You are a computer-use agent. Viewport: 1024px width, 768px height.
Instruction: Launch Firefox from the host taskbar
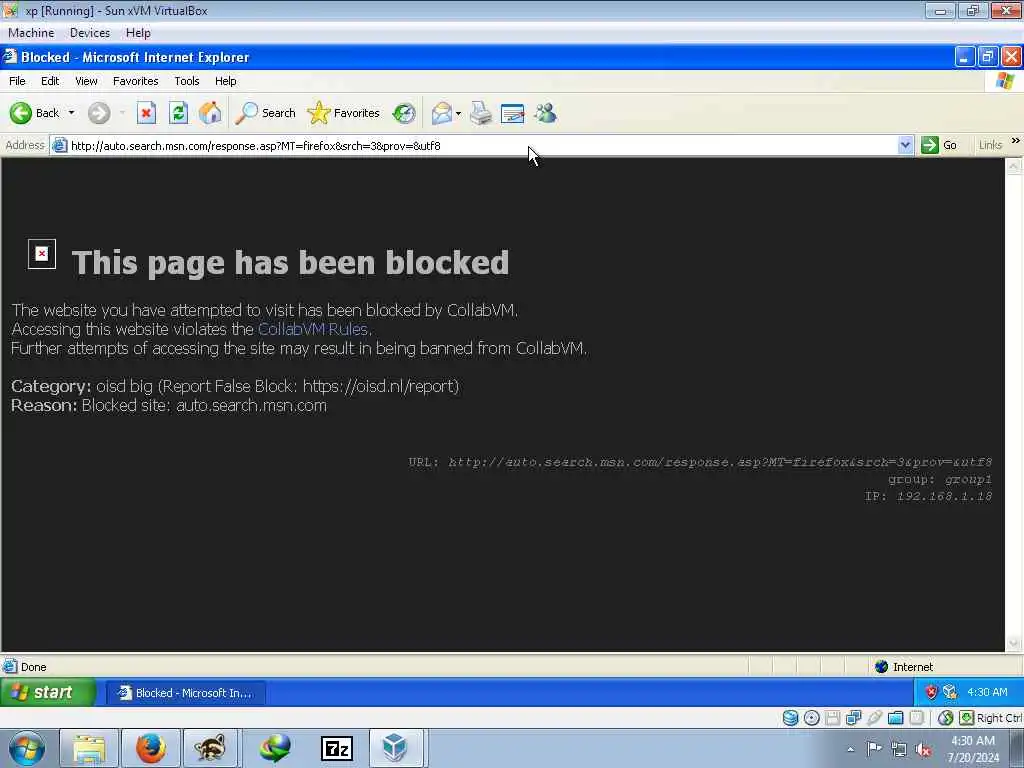tap(150, 748)
